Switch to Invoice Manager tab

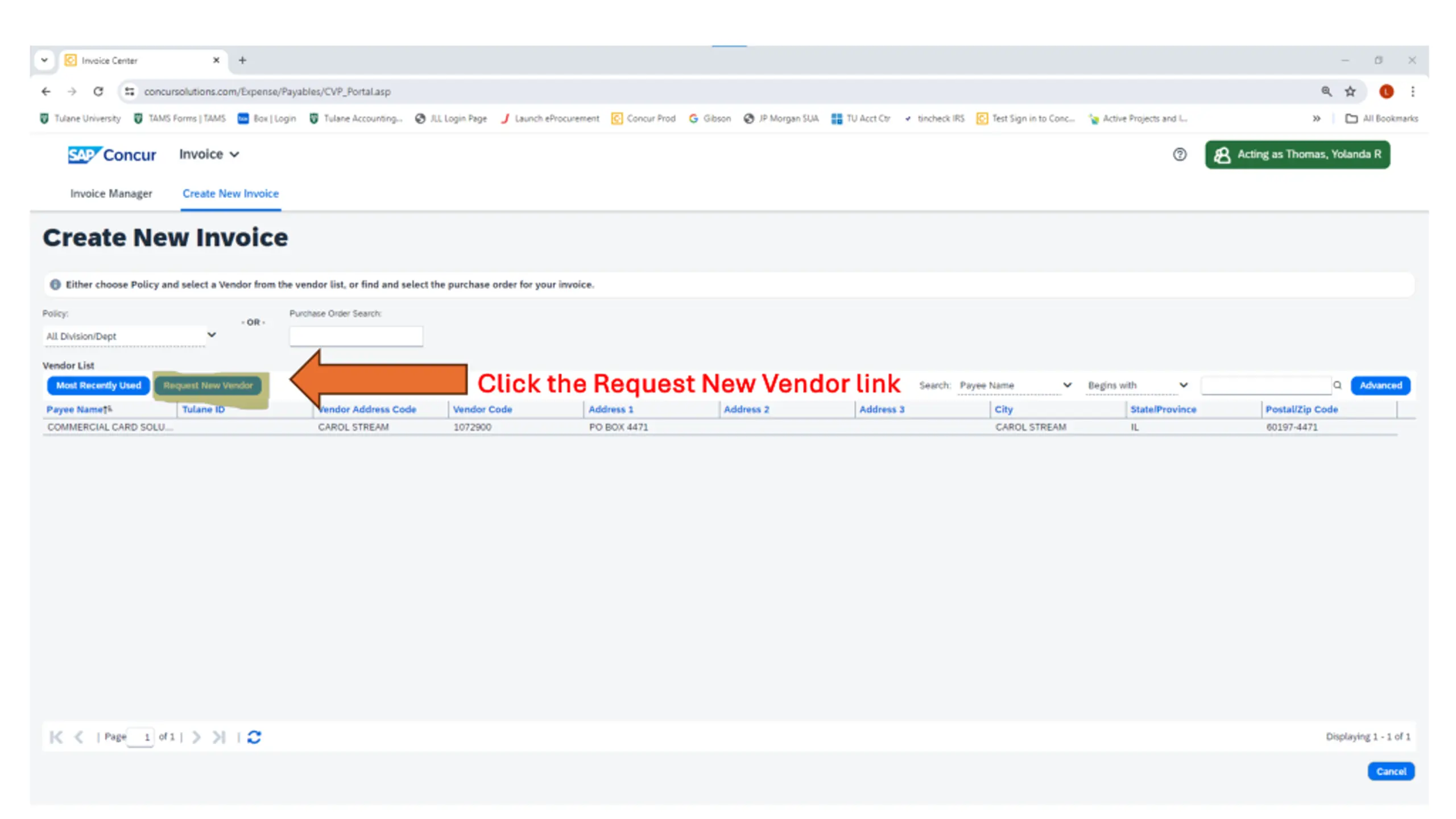(x=111, y=194)
